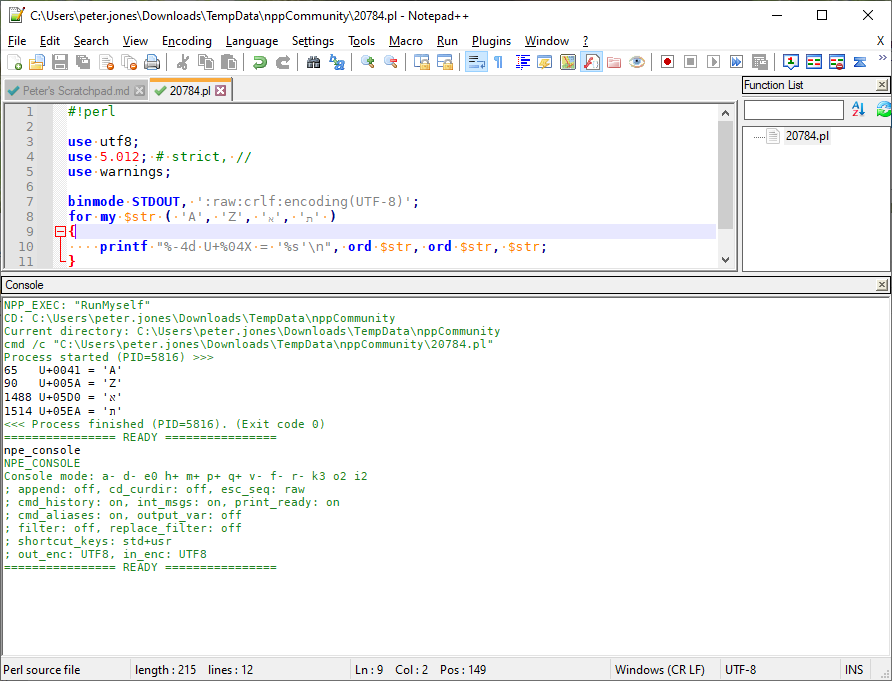The height and width of the screenshot is (681, 892).
Task: Open the Replace dialog icon
Action: point(337,62)
